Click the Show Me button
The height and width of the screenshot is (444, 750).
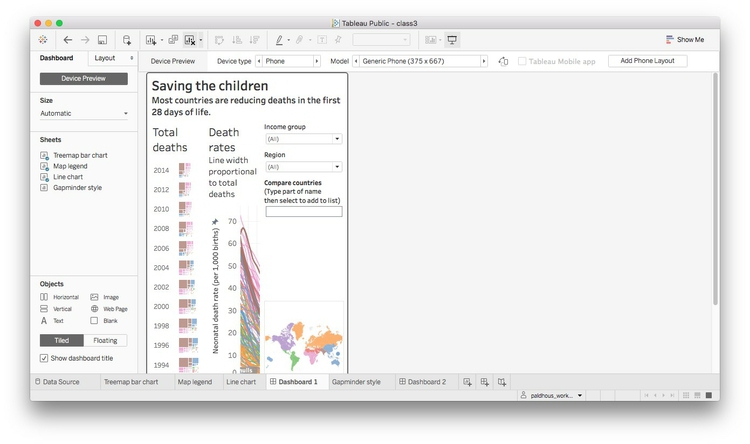tap(685, 40)
